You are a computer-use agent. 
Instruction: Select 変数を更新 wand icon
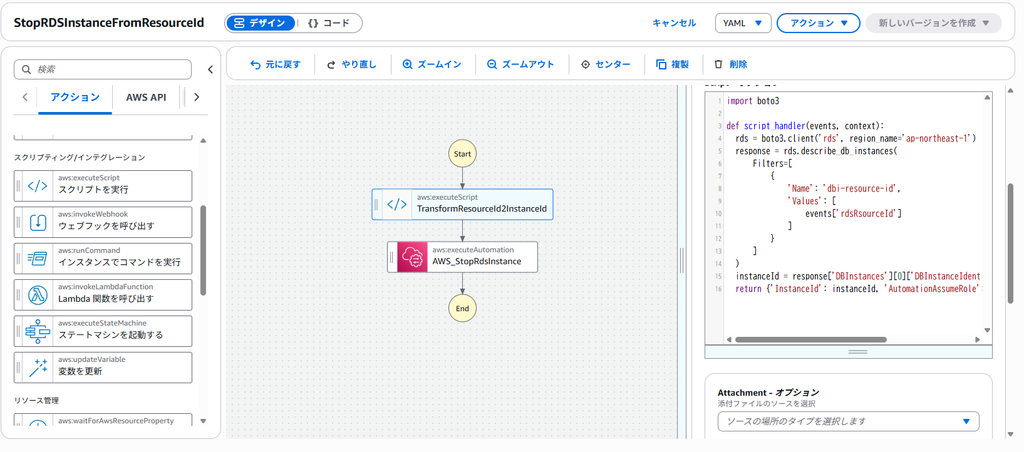[x=37, y=368]
